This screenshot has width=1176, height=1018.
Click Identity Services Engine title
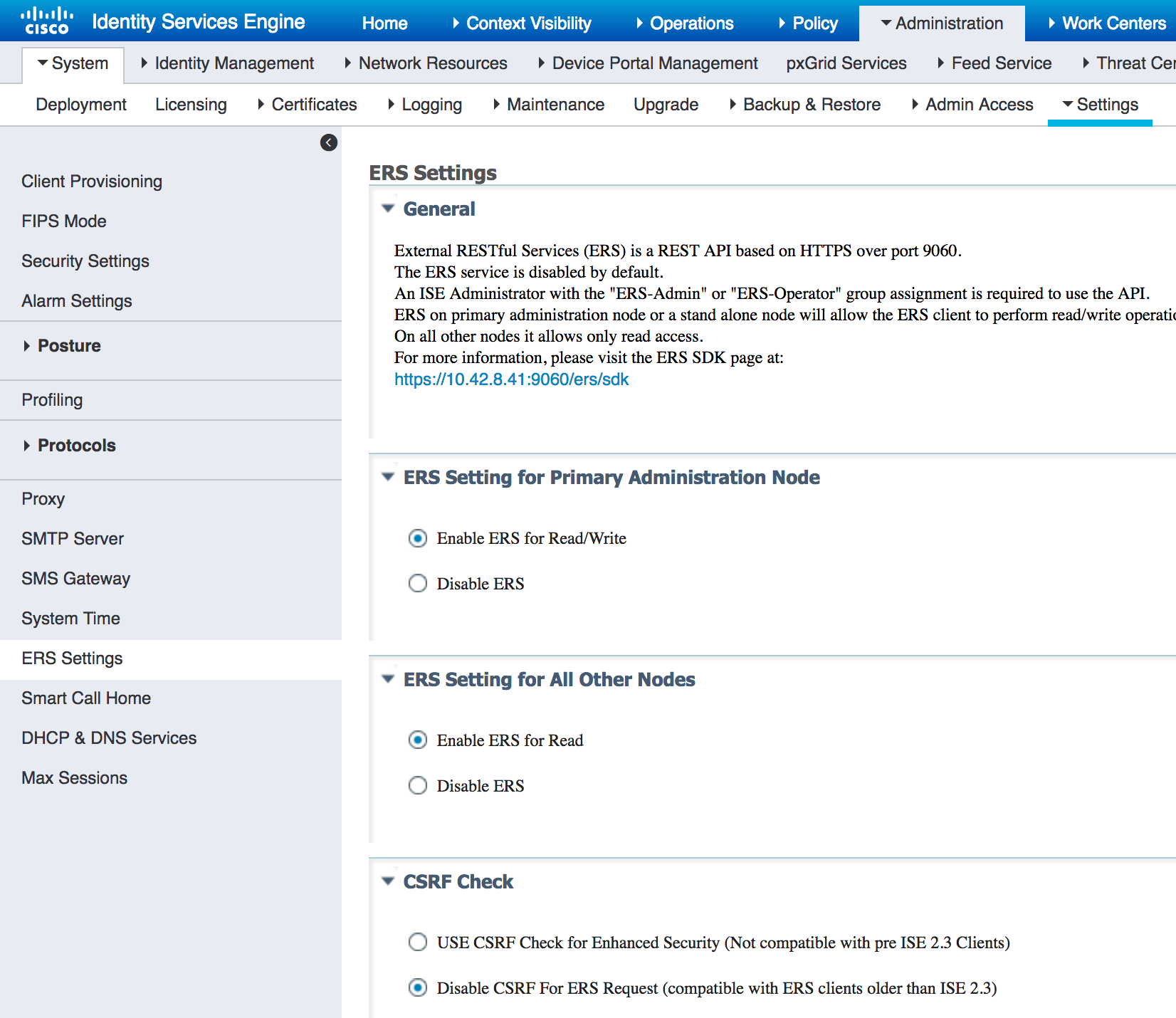(x=199, y=22)
